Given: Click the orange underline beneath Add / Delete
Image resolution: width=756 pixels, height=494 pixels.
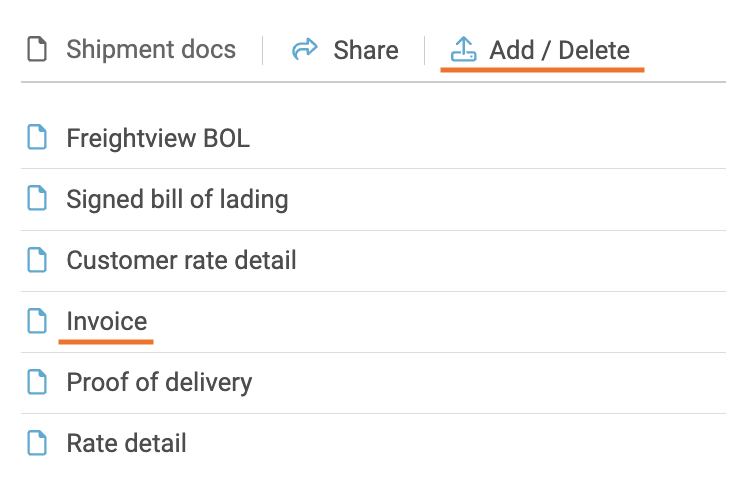Looking at the screenshot, I should click(542, 70).
